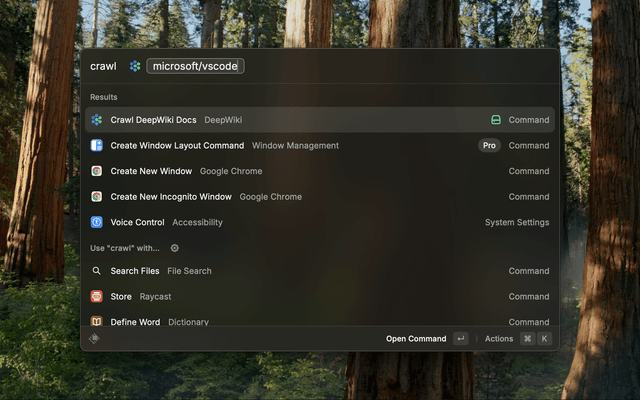This screenshot has height=400, width=640.
Task: Click the Voice Control accessibility icon
Action: point(97,222)
